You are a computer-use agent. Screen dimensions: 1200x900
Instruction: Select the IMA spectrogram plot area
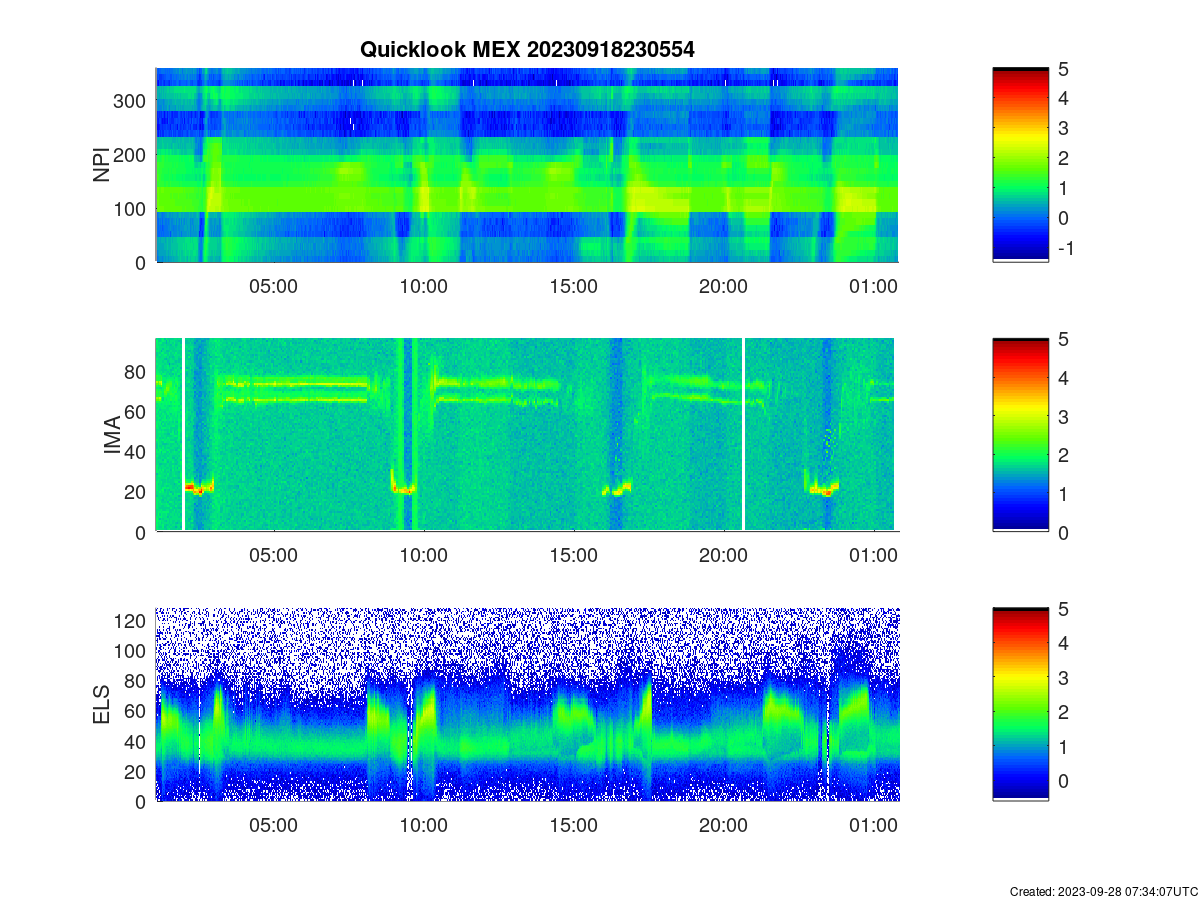(525, 434)
